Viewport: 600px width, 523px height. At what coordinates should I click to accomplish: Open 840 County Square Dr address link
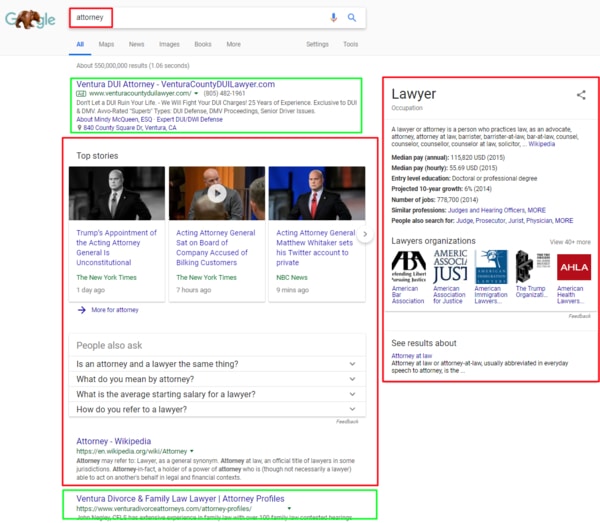coord(130,128)
